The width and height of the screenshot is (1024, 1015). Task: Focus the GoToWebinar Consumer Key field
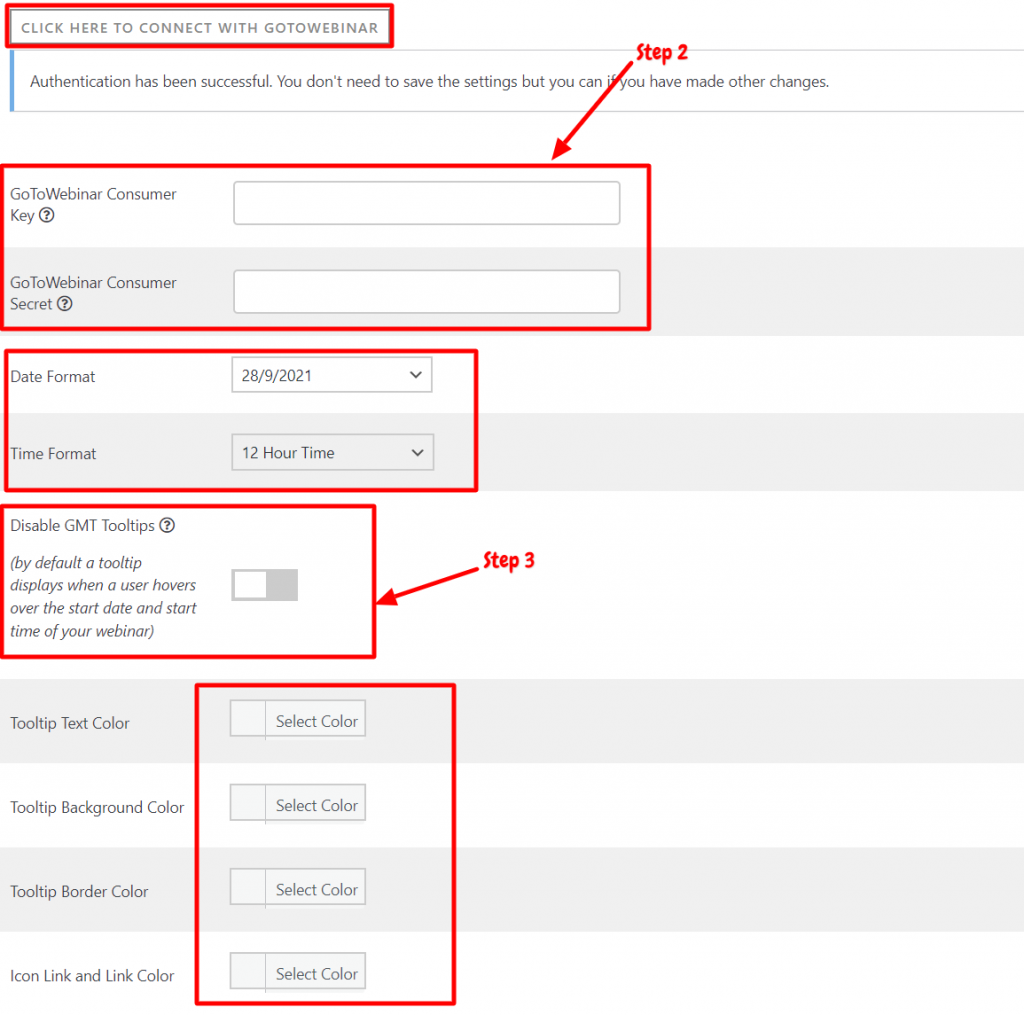pos(426,203)
